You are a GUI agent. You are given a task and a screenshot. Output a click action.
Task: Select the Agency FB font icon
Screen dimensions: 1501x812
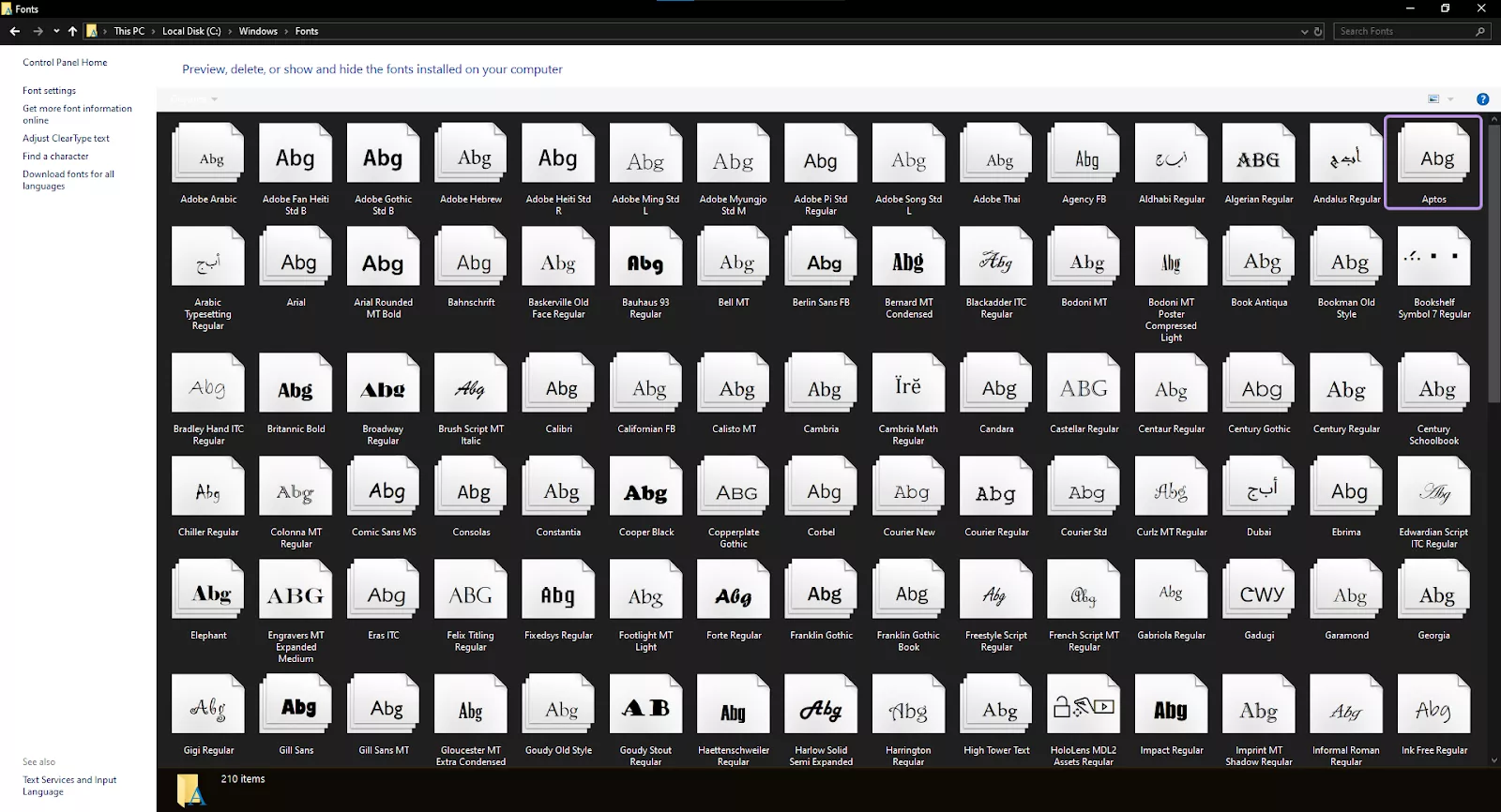[x=1084, y=153]
